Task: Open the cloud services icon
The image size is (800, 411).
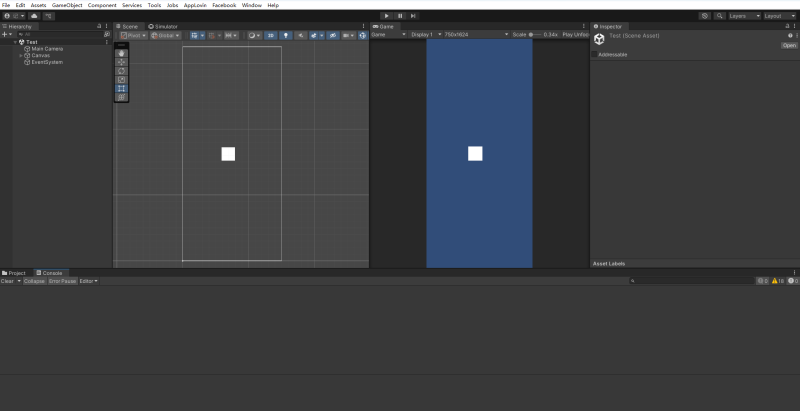Action: (x=35, y=16)
